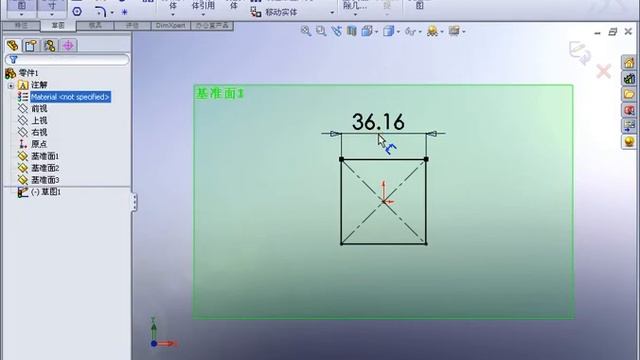Open the Design Library task pane
The height and width of the screenshot is (360, 640).
click(x=629, y=78)
